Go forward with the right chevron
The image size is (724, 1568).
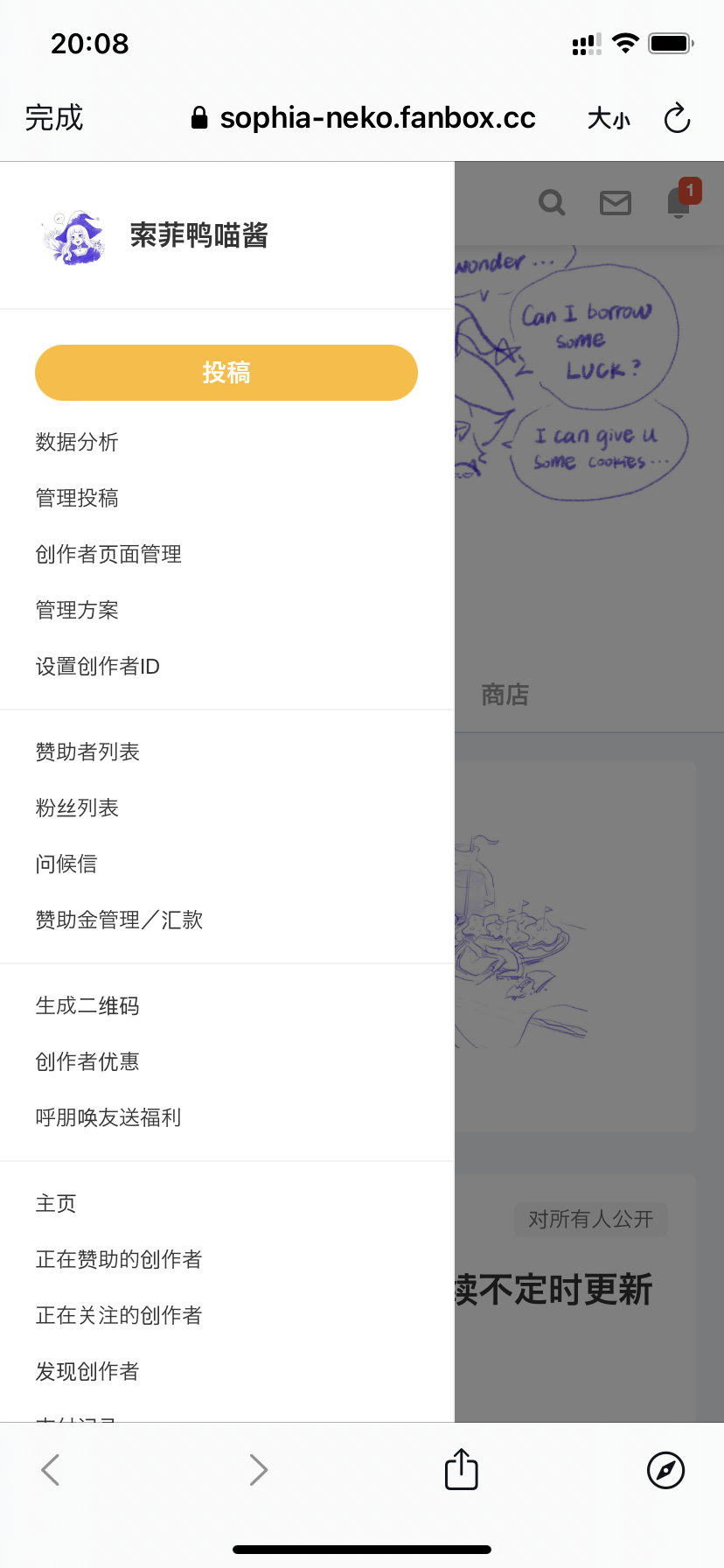[x=258, y=1470]
